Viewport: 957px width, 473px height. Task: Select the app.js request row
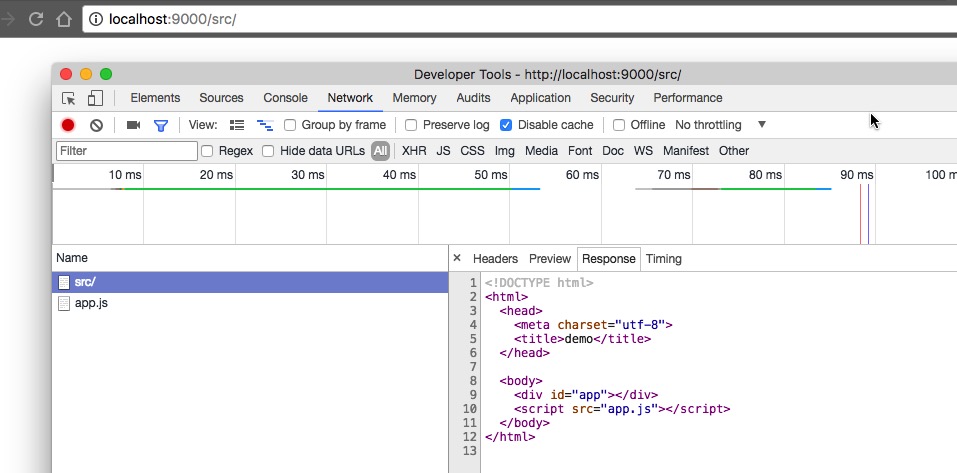point(91,302)
